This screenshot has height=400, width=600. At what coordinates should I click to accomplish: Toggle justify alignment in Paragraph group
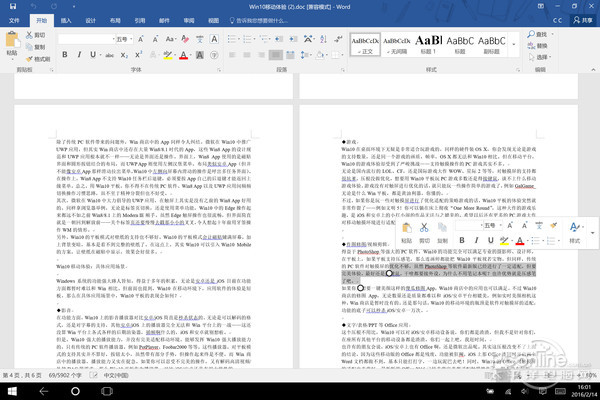tap(276, 55)
